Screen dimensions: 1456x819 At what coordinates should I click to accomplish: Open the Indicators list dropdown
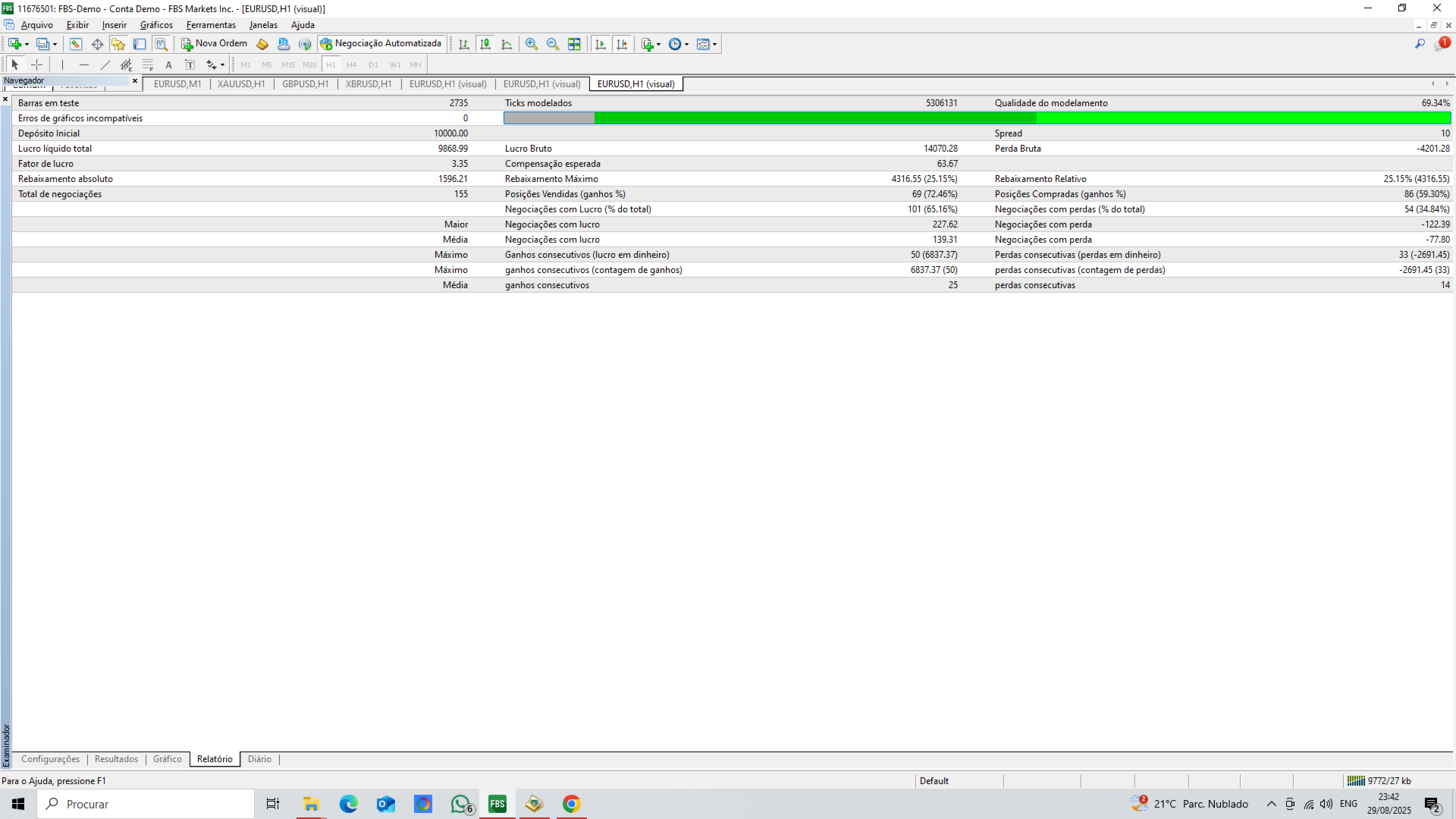click(651, 44)
